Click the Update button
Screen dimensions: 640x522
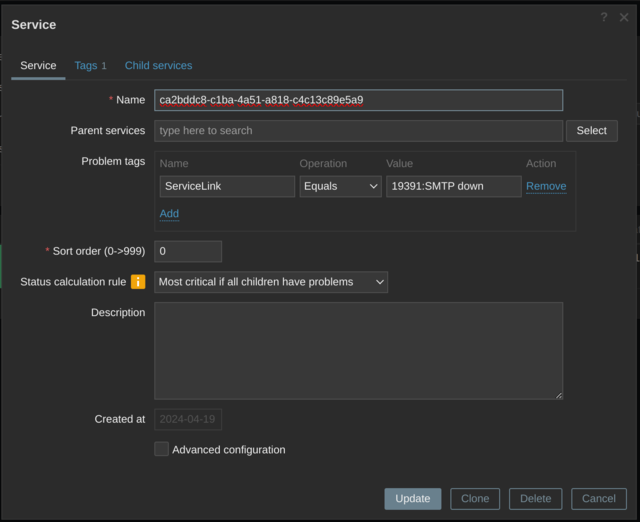point(413,499)
